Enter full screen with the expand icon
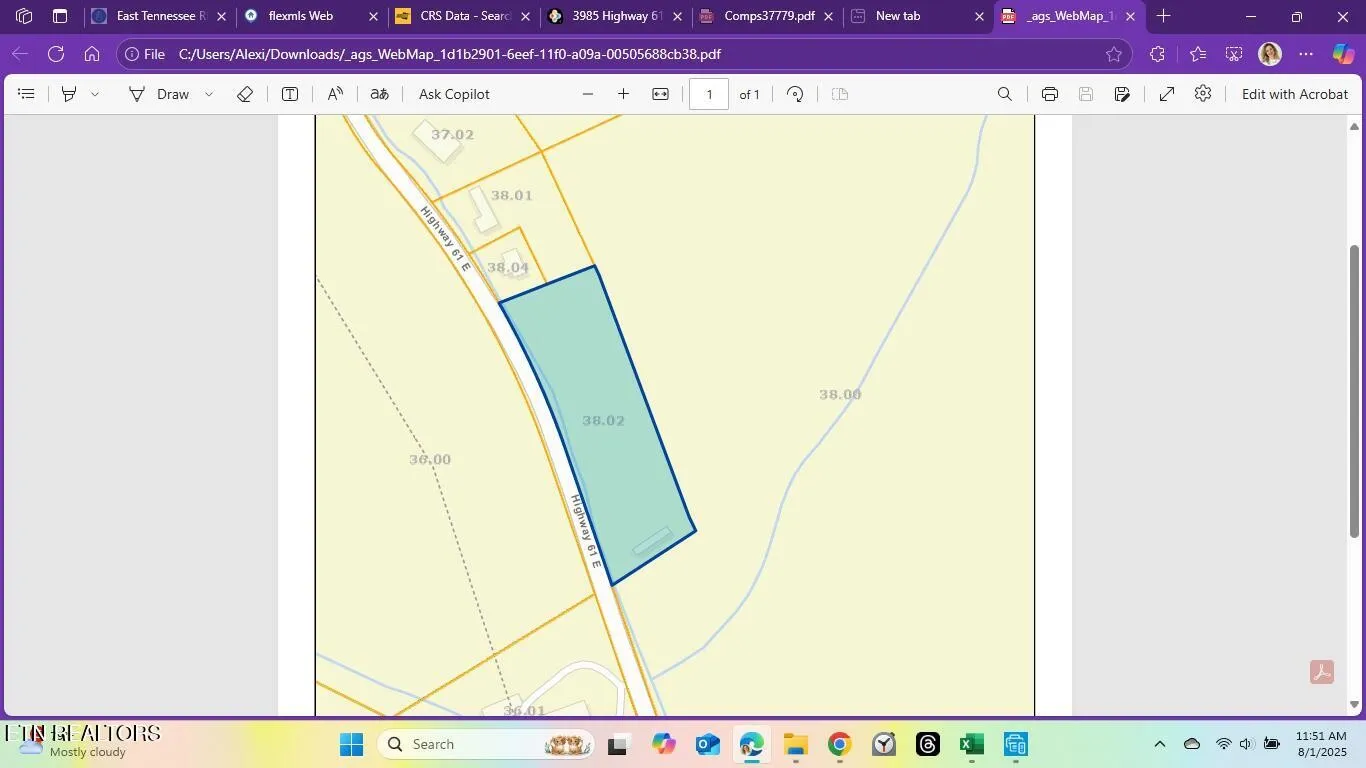 (x=1166, y=94)
